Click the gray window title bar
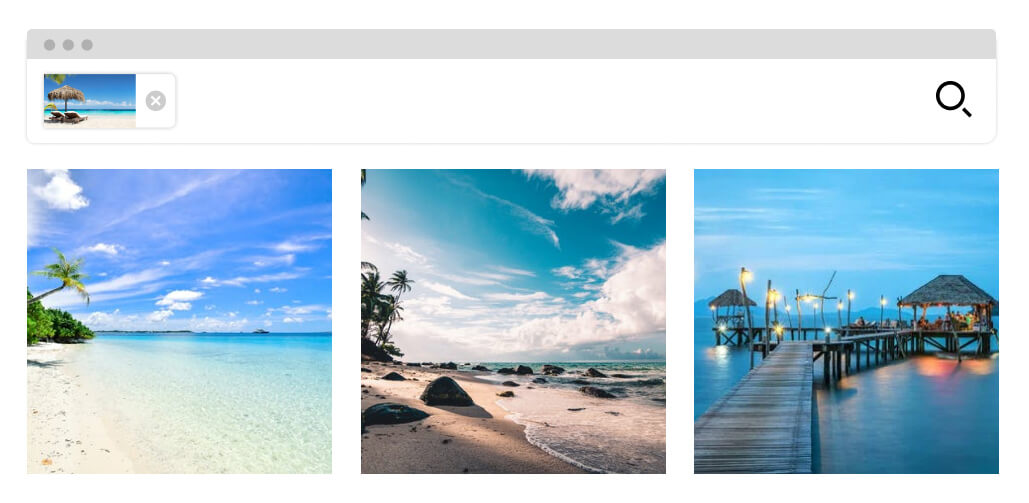The width and height of the screenshot is (1029, 503). pyautogui.click(x=511, y=44)
